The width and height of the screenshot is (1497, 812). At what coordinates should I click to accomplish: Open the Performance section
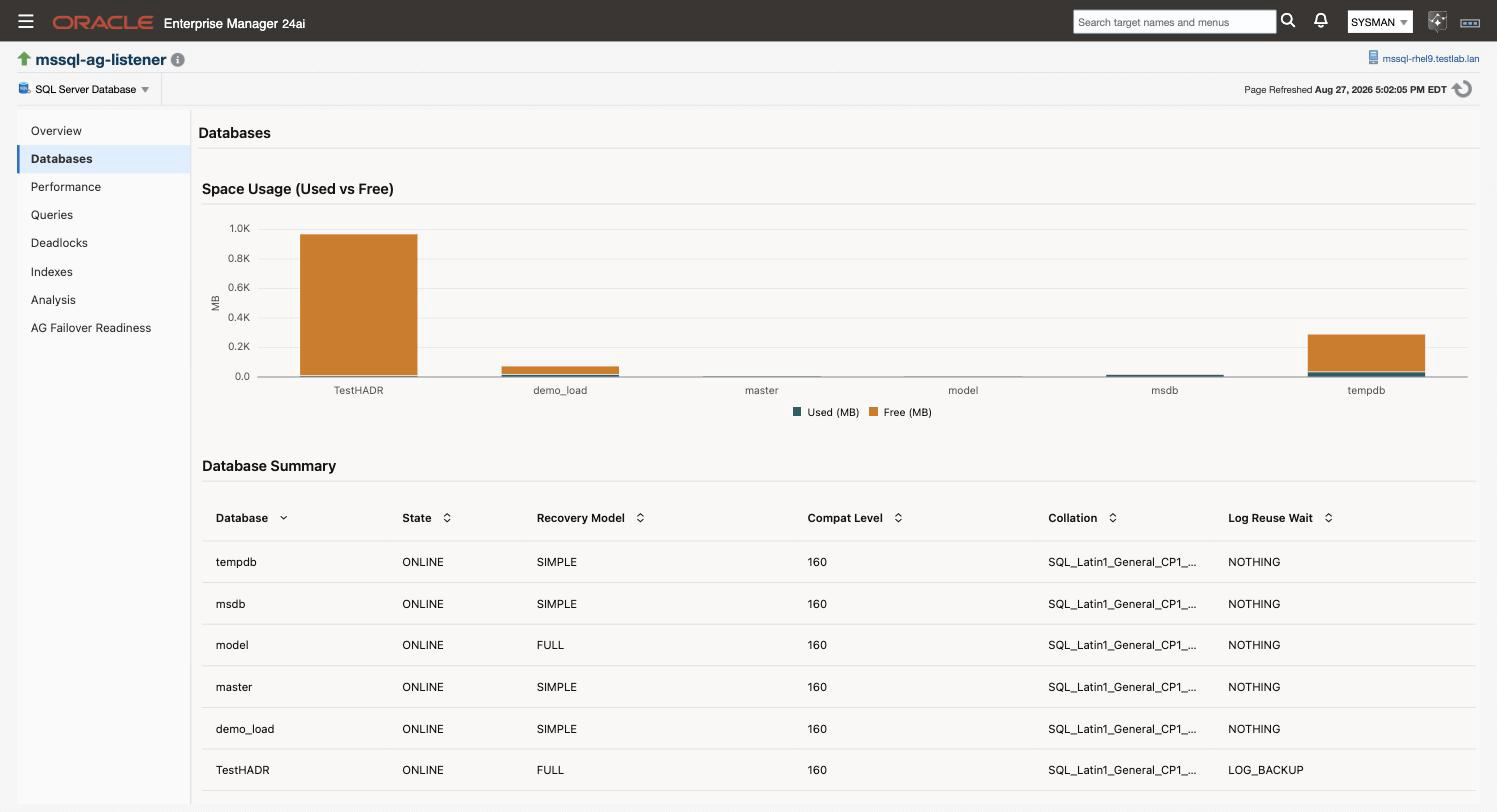(x=103, y=187)
